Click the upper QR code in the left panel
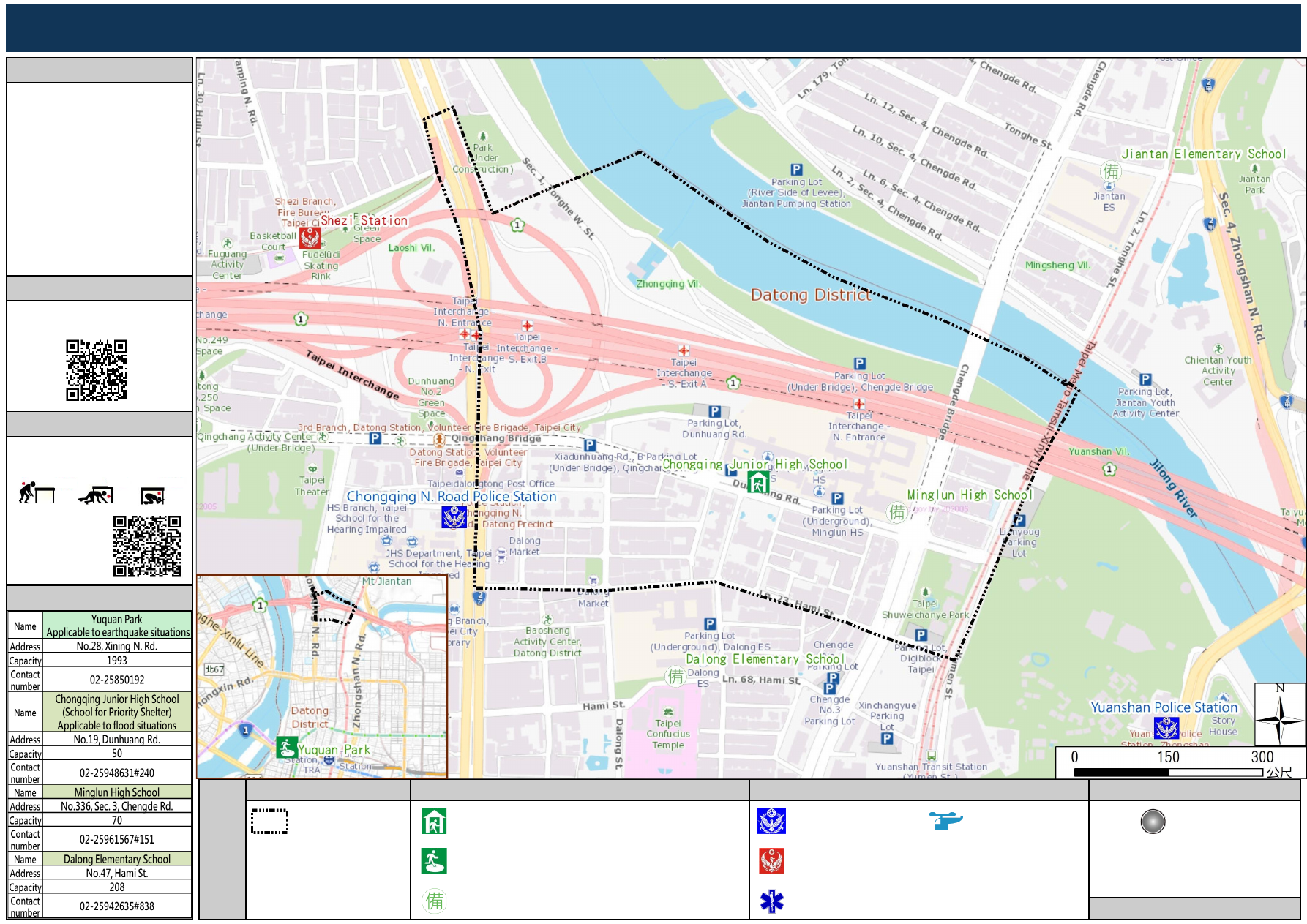1307x924 pixels. pos(97,370)
